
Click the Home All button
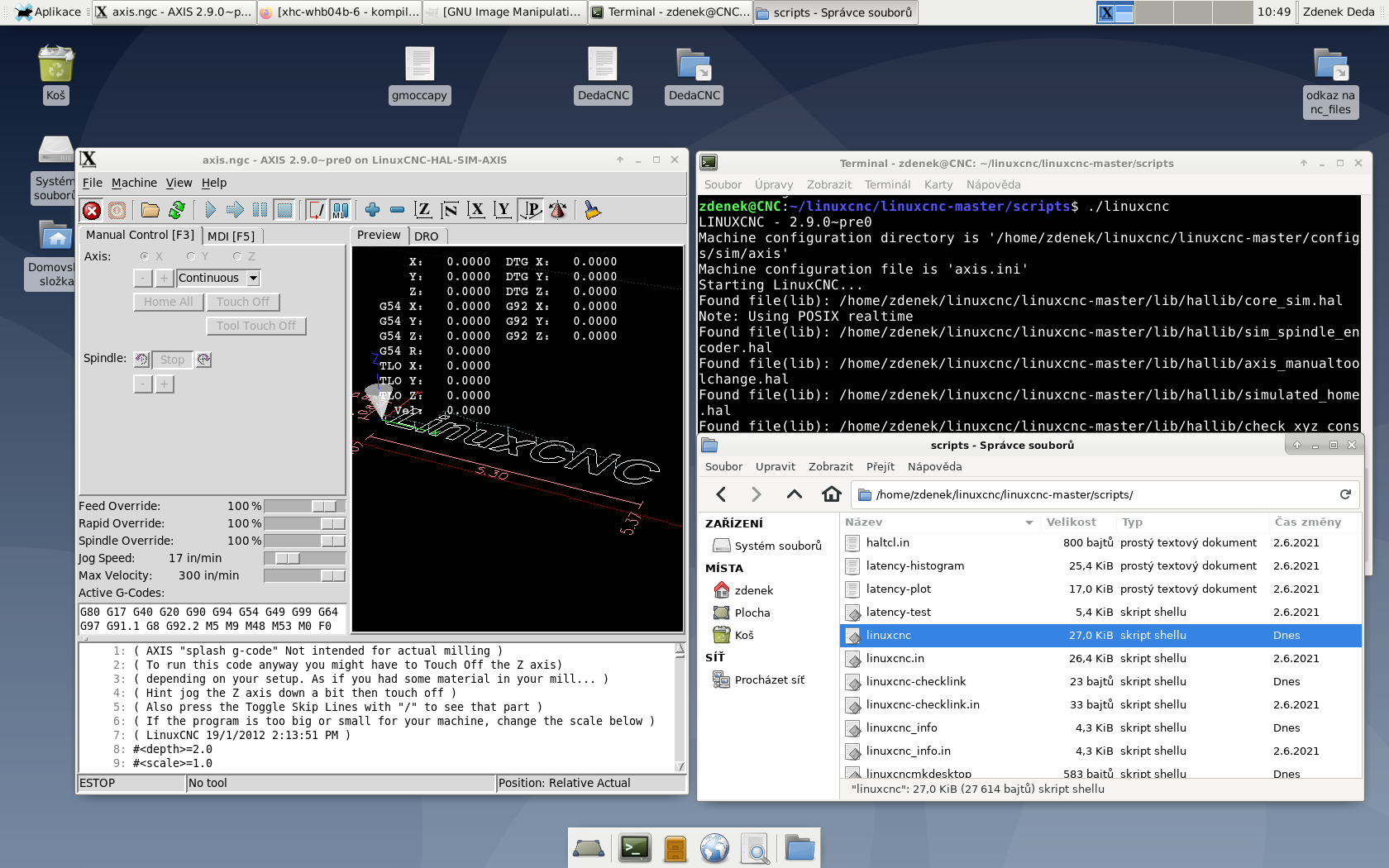[x=168, y=303]
